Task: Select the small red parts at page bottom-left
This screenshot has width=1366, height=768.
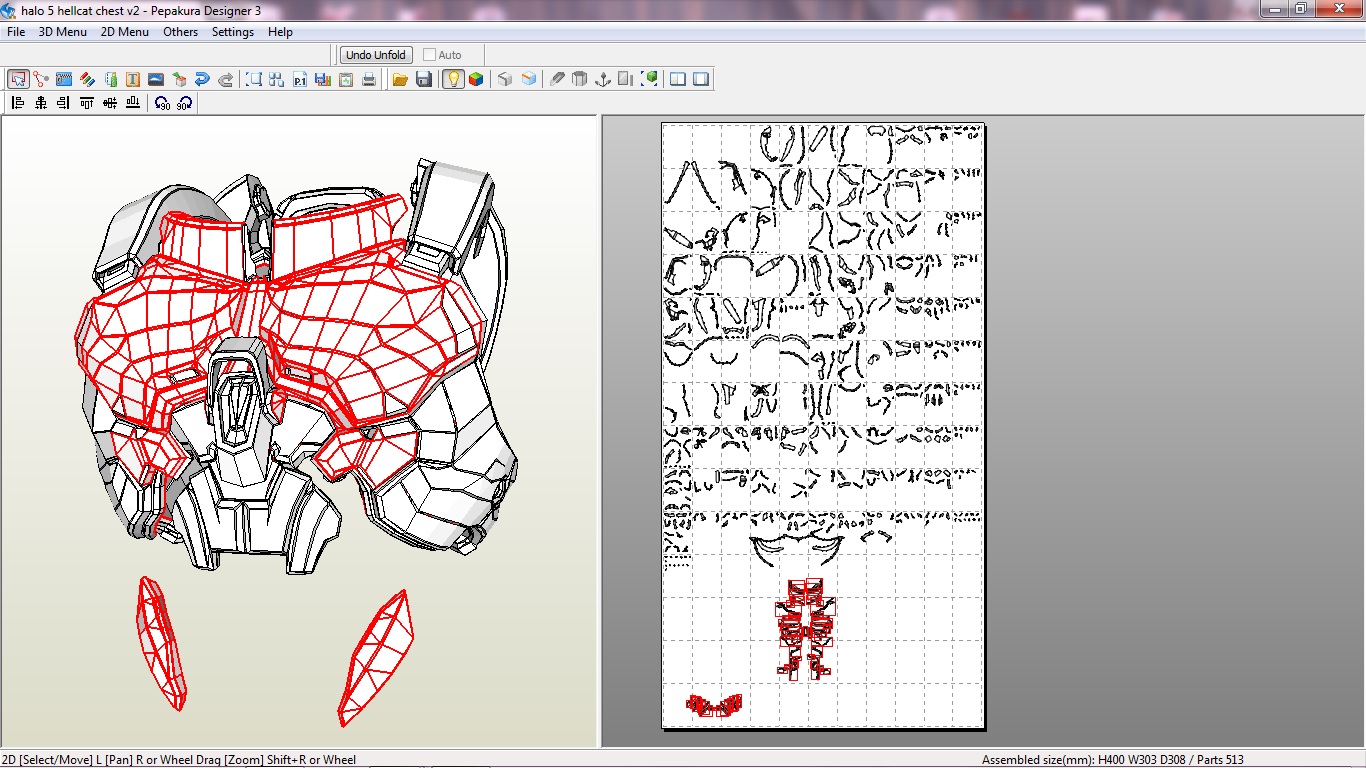Action: (x=714, y=705)
